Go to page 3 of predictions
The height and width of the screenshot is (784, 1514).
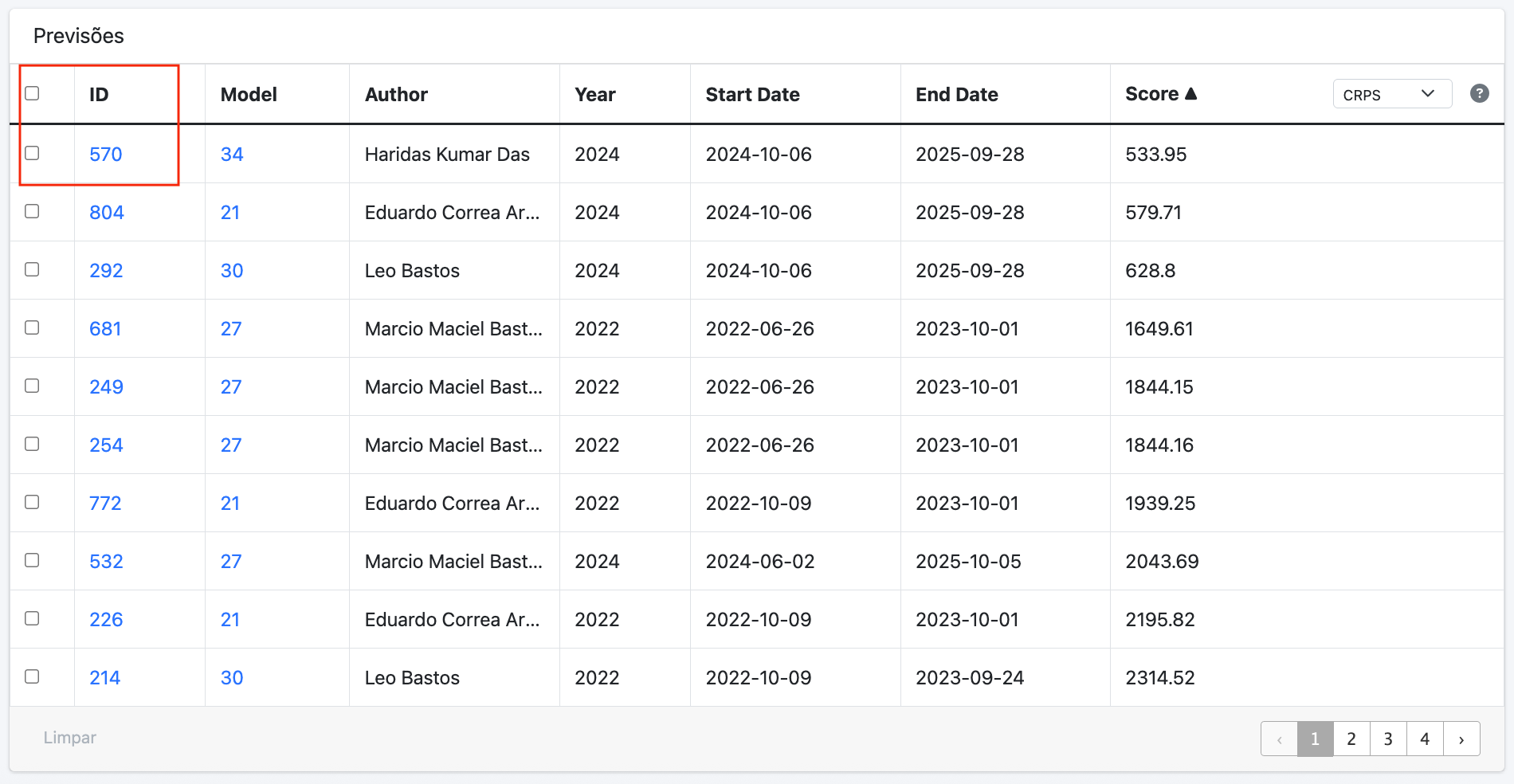pos(1388,739)
